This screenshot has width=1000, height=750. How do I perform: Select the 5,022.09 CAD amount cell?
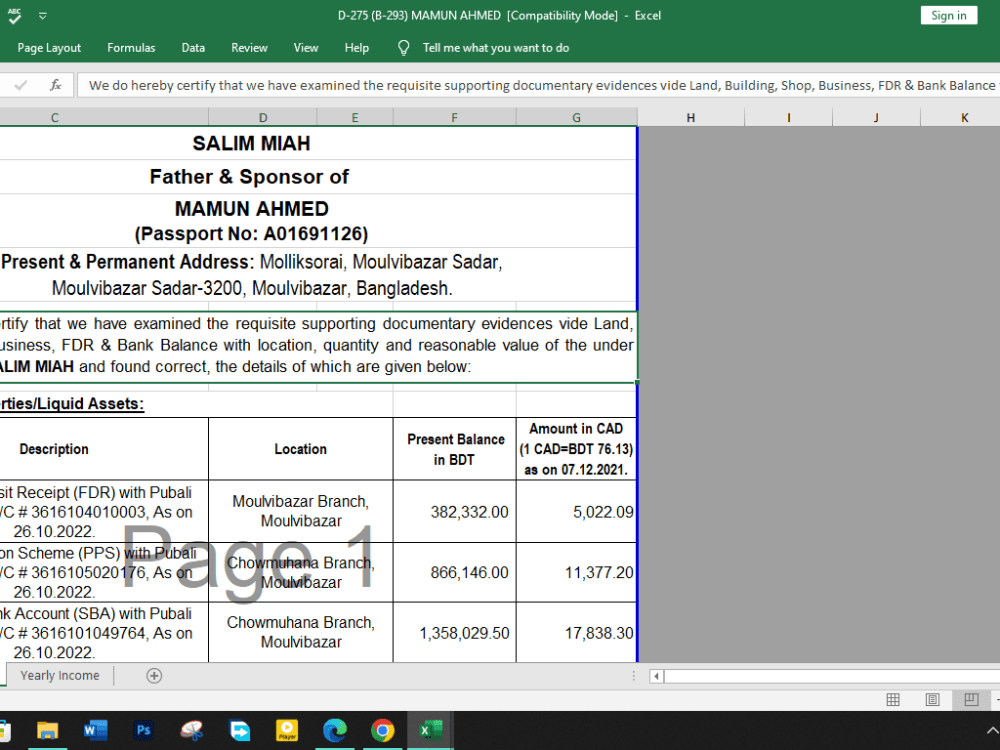(576, 511)
